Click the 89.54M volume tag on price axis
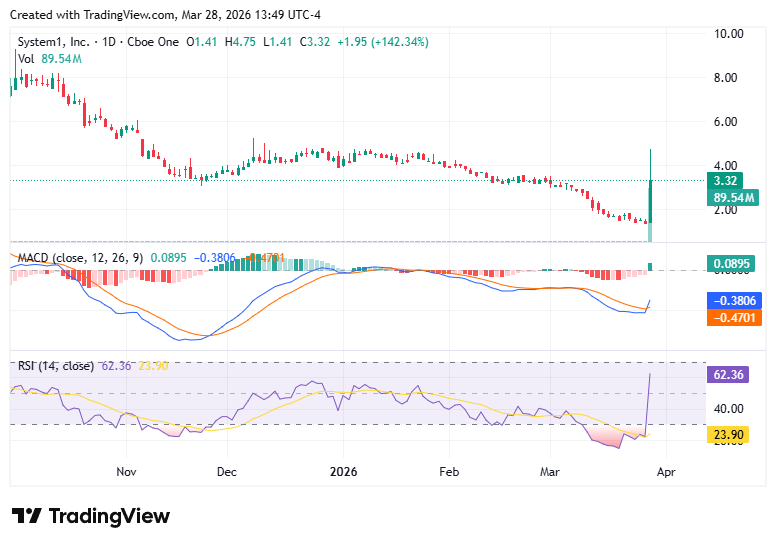 tap(733, 198)
